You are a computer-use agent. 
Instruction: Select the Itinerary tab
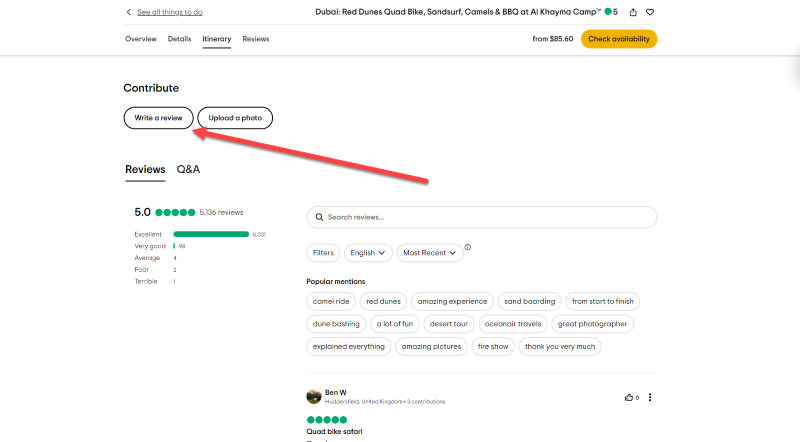[216, 39]
